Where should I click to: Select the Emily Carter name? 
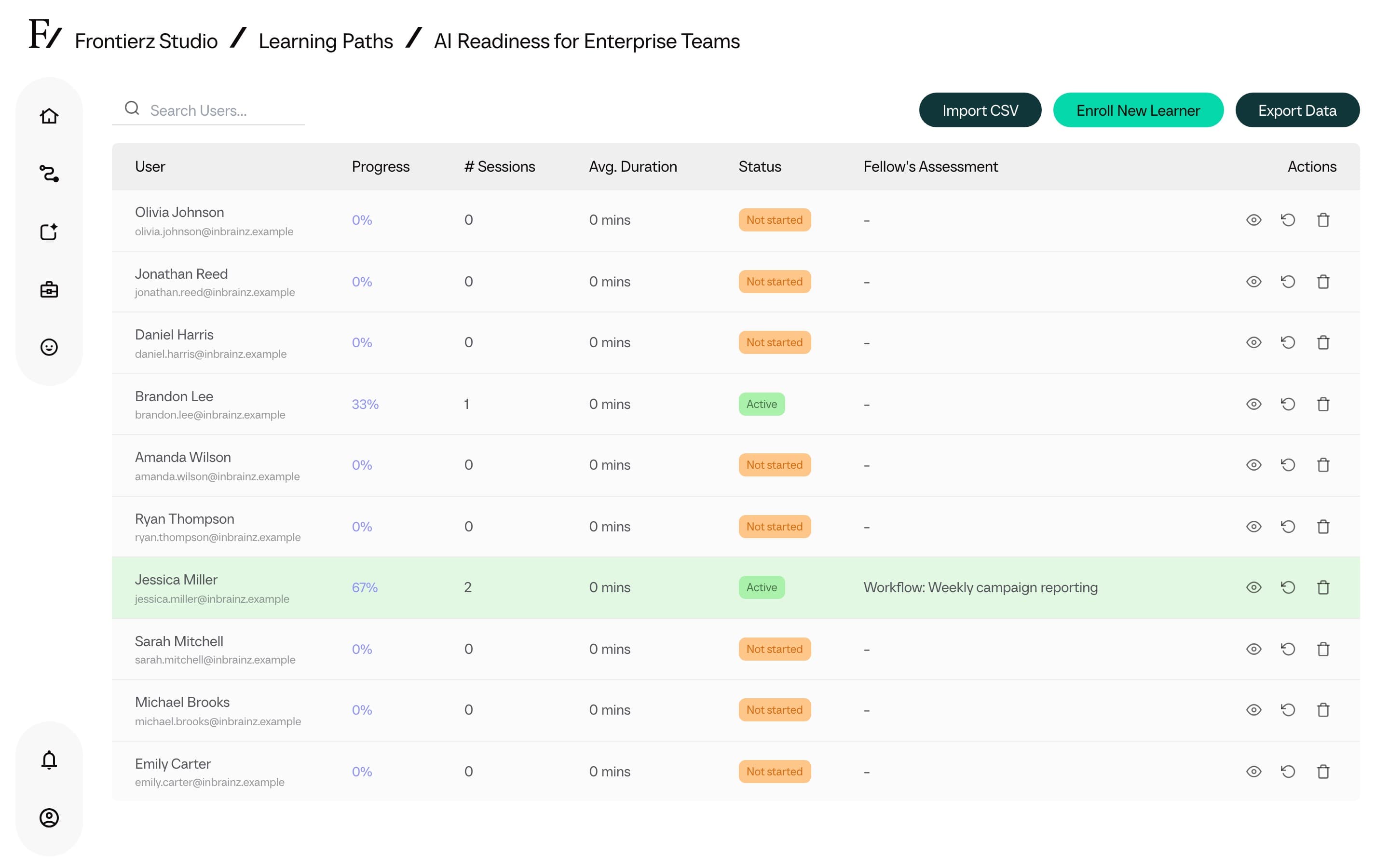tap(173, 763)
